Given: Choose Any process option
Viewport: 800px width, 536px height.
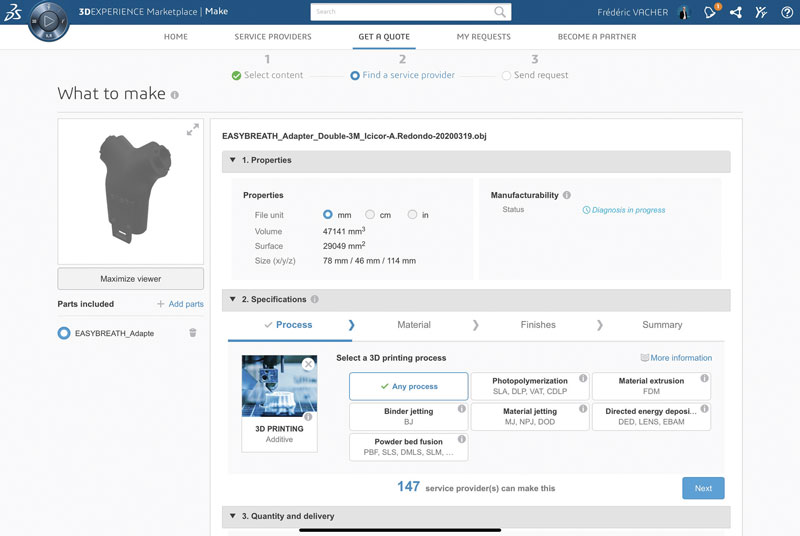Looking at the screenshot, I should tap(409, 386).
